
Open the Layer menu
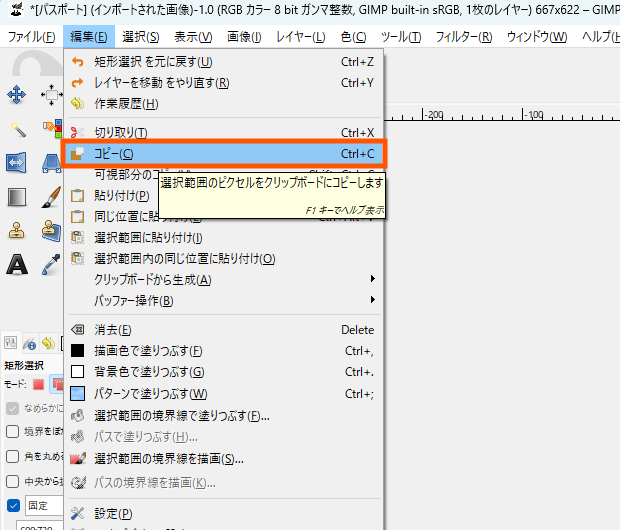pyautogui.click(x=301, y=37)
